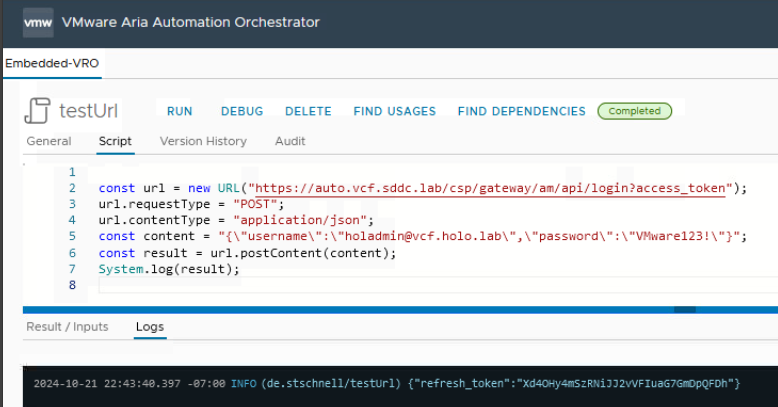Open the Audit tab

(290, 141)
